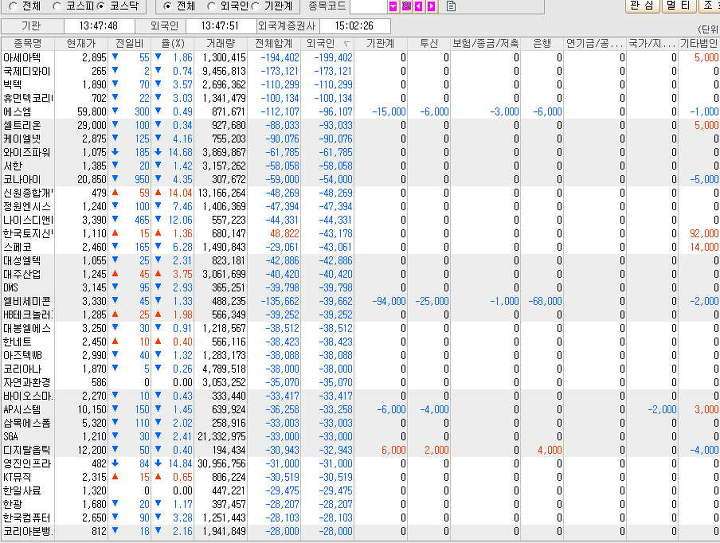This screenshot has width=720, height=543.
Task: Select the 셀트리온 stock row name
Action: click(x=22, y=125)
